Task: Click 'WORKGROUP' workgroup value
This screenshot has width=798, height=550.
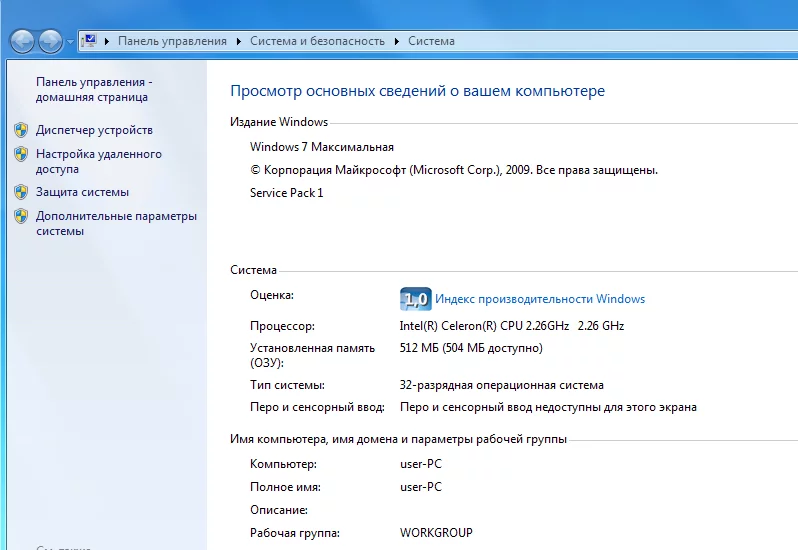Action: (x=436, y=533)
